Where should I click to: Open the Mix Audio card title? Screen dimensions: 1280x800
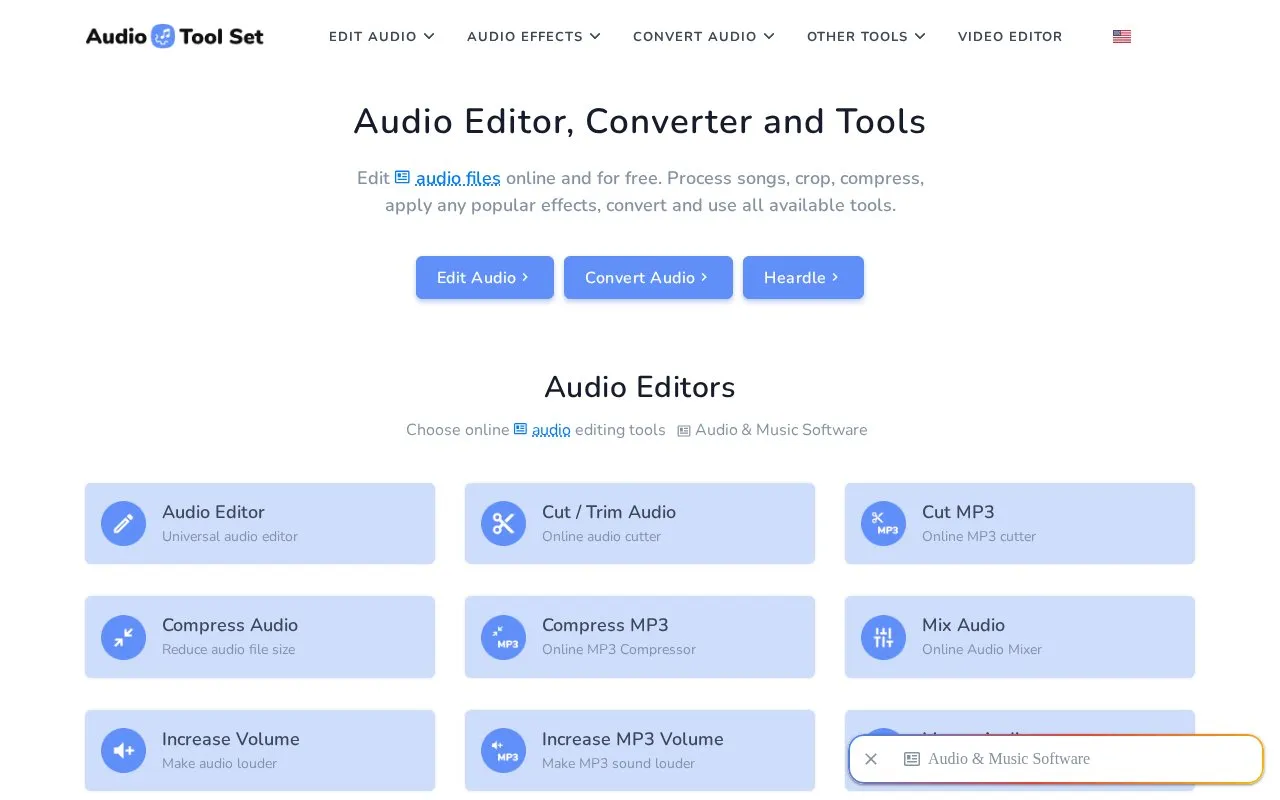point(963,625)
